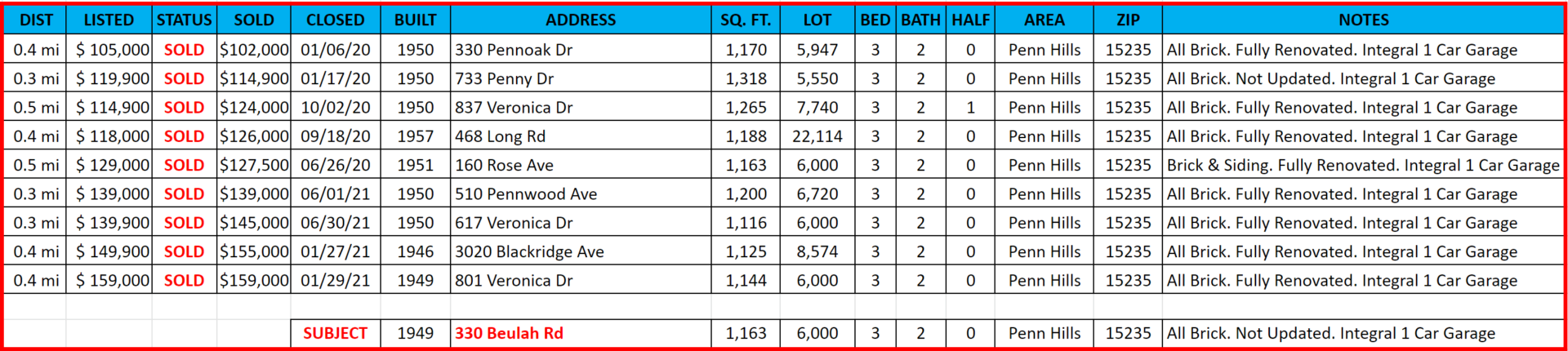
Task: Select the ZIP column header
Action: (x=1128, y=20)
